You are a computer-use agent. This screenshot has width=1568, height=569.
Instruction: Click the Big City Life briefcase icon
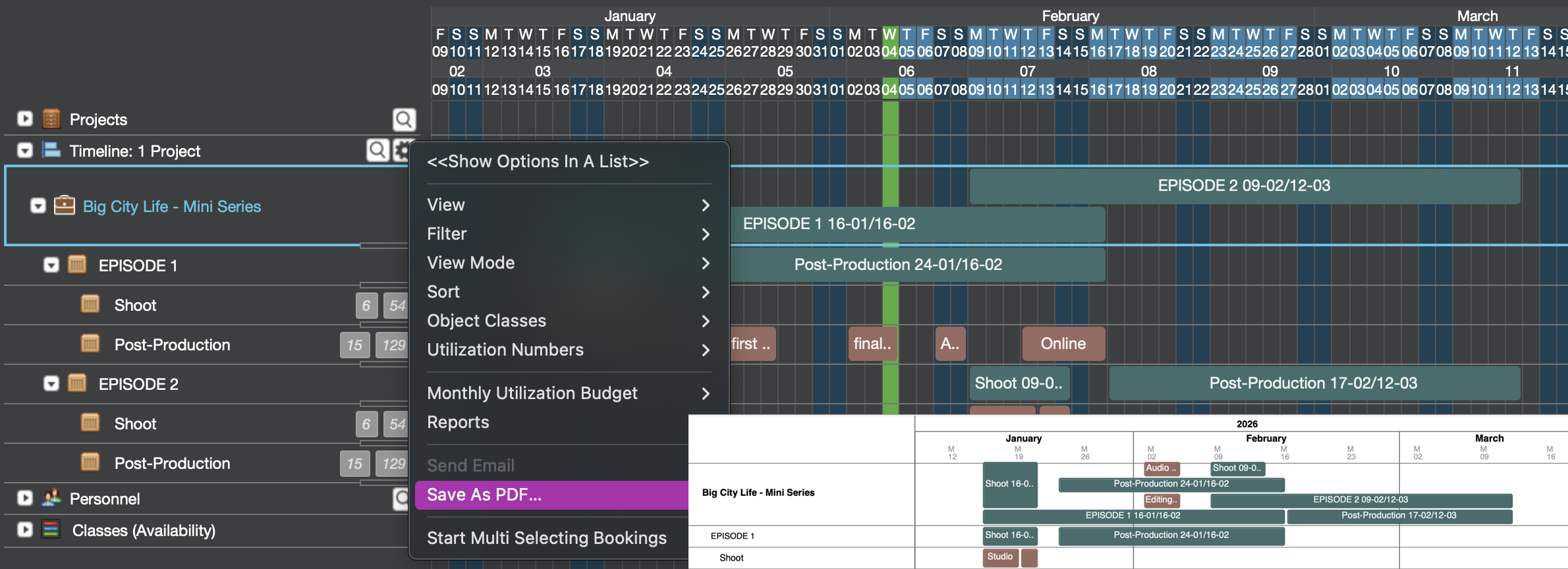coord(64,205)
